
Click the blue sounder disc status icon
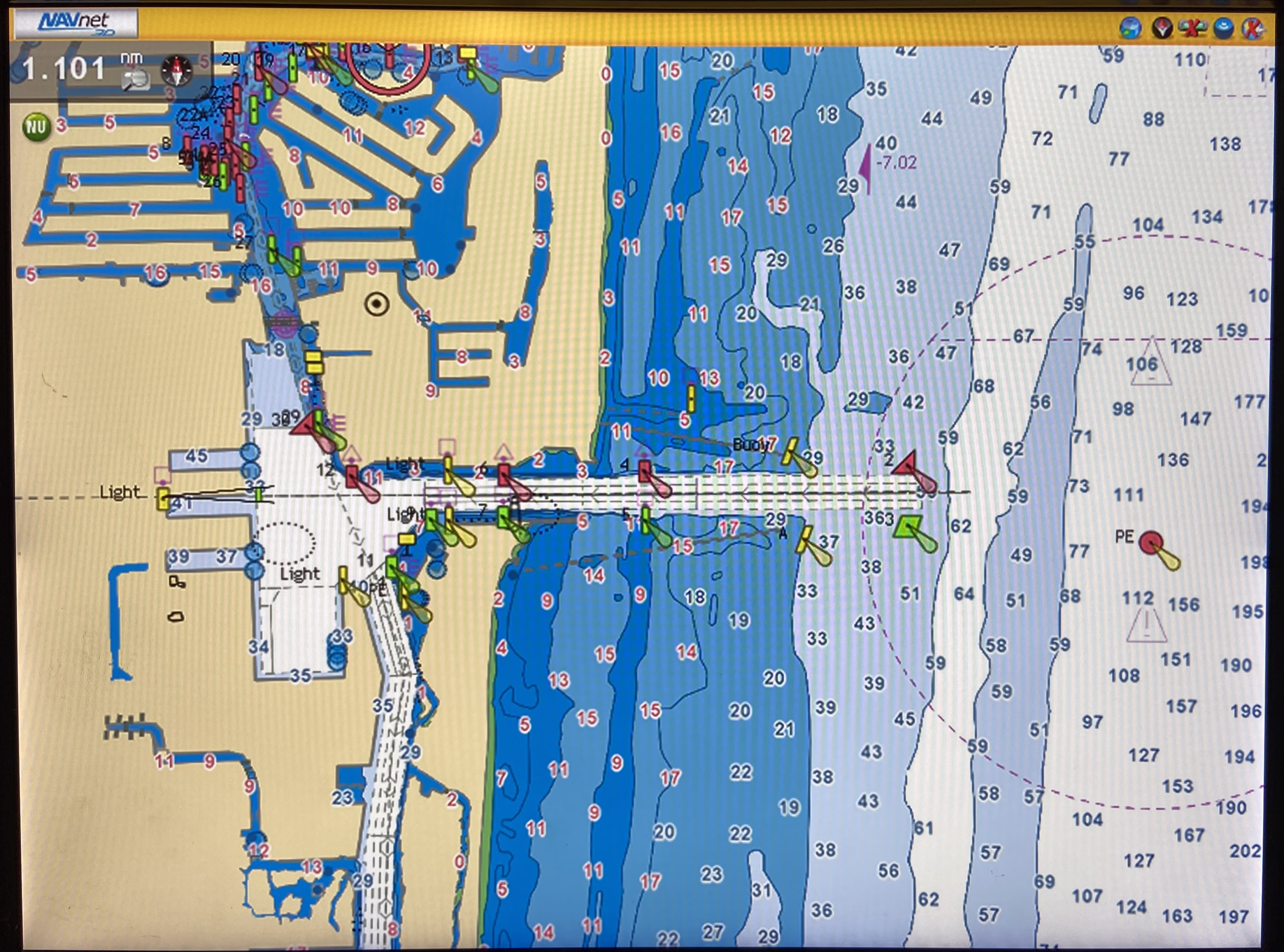click(x=1223, y=28)
